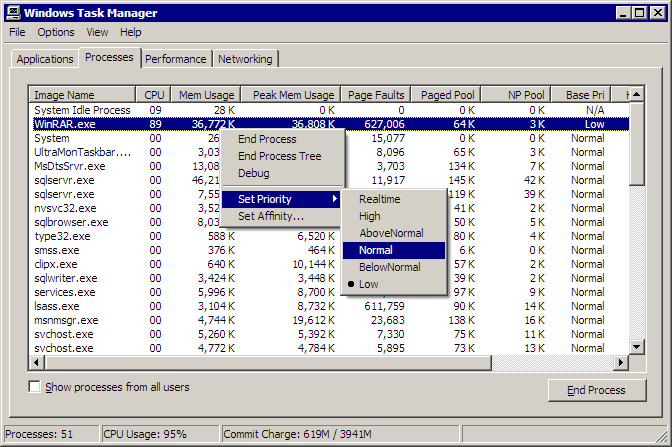Click the horizontal scrollbar thumb
Viewport: 672px width, 447px height.
click(x=268, y=363)
